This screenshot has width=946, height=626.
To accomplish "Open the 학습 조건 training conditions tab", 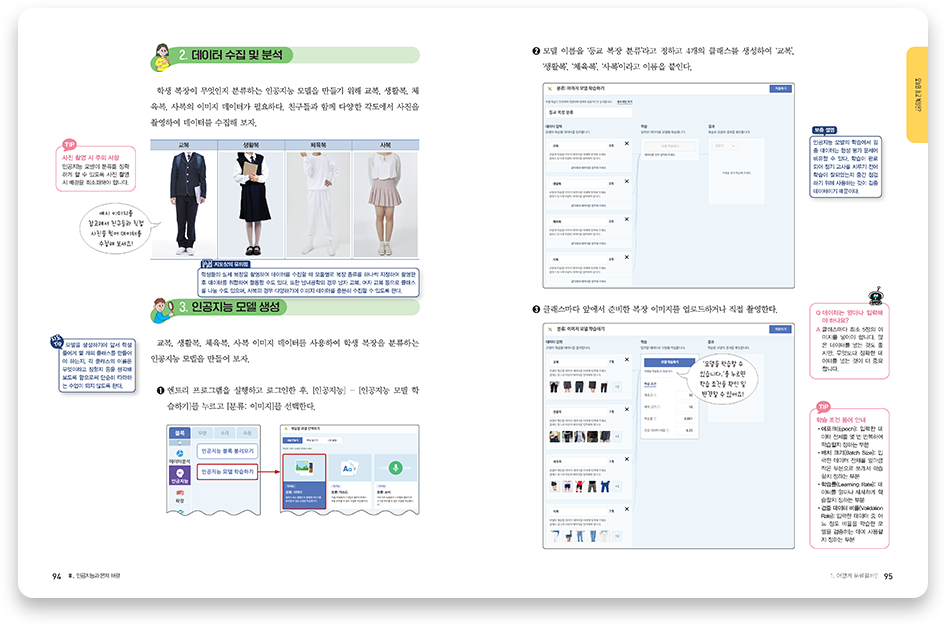I will (650, 384).
